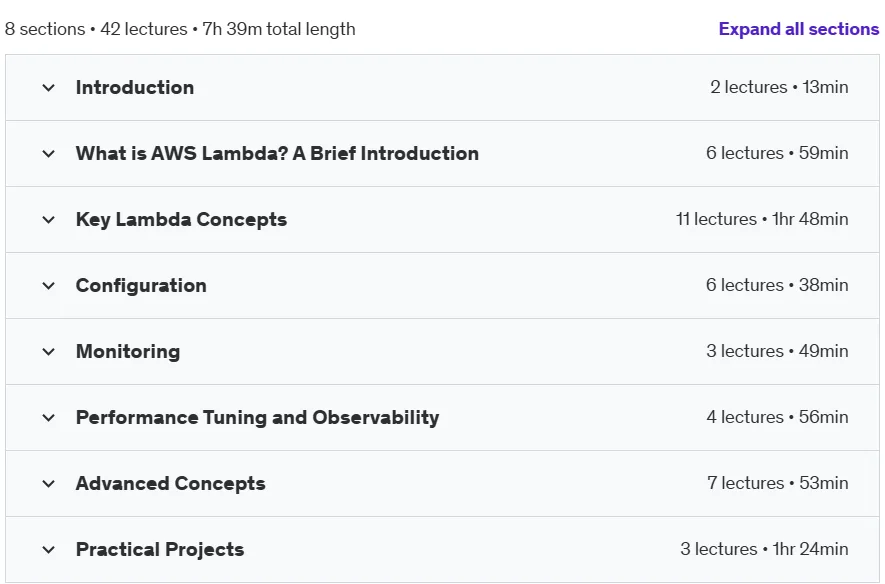Click the Advanced Concepts chevron icon
This screenshot has width=885, height=584.
[49, 484]
